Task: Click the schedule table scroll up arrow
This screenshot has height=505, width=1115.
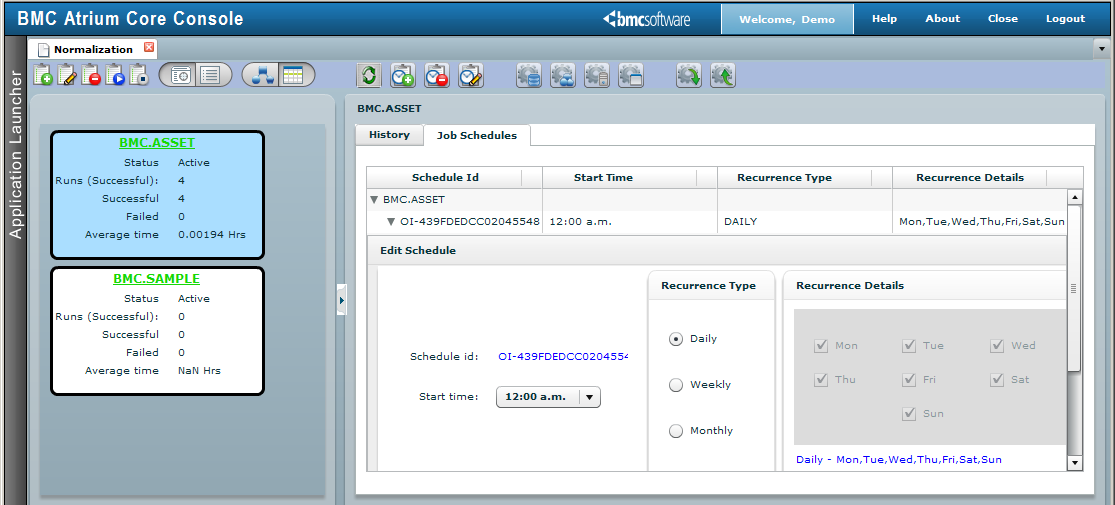Action: [x=1075, y=198]
